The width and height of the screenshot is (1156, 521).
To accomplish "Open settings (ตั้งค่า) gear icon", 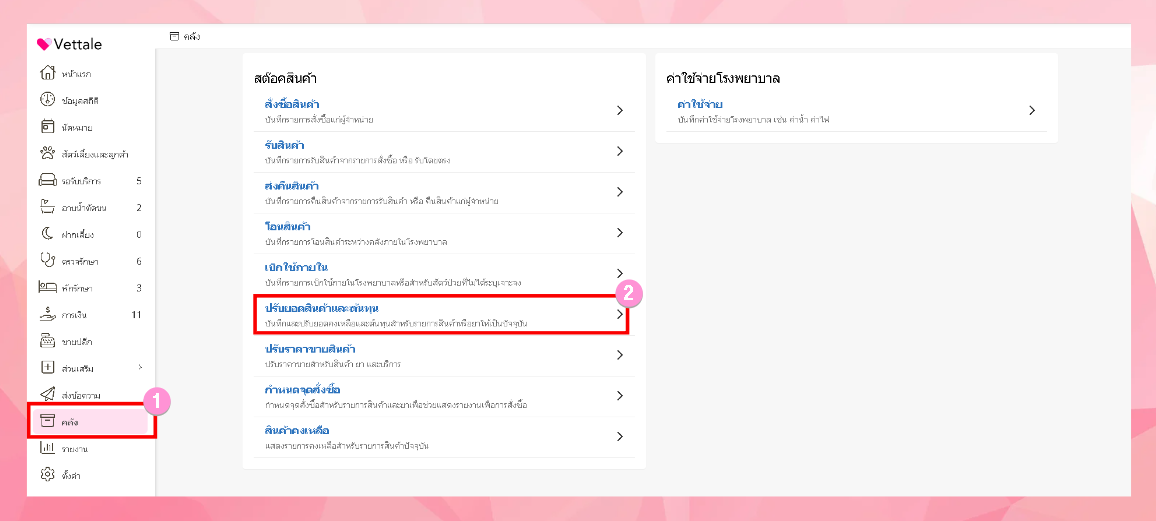I will [47, 475].
